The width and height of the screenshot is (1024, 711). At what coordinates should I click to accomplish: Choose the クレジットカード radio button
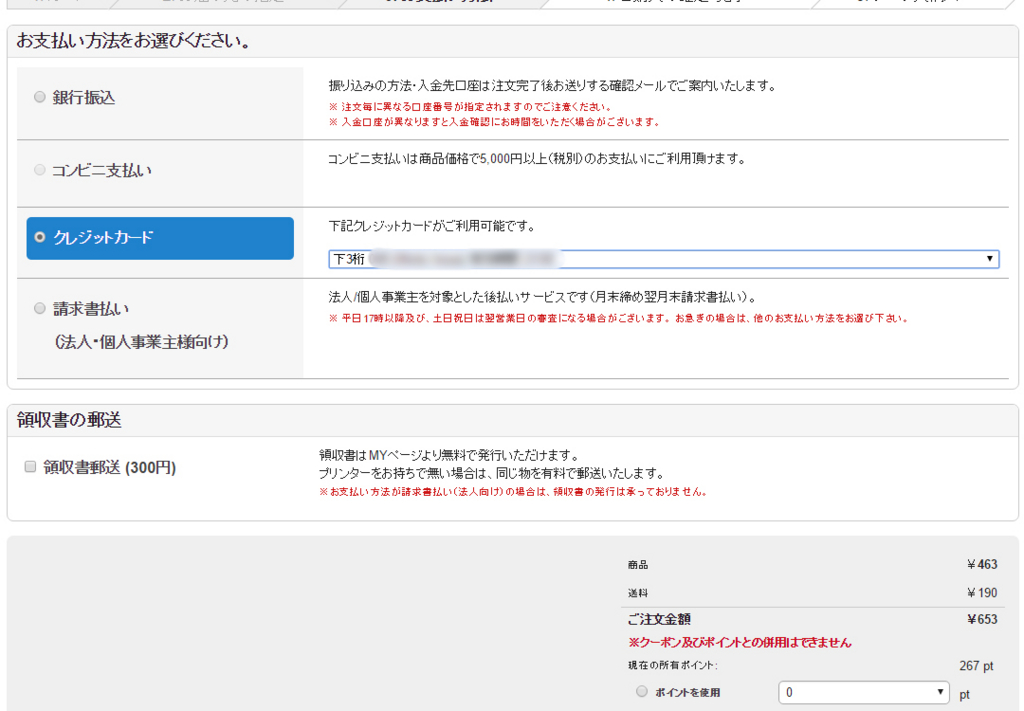pyautogui.click(x=40, y=237)
